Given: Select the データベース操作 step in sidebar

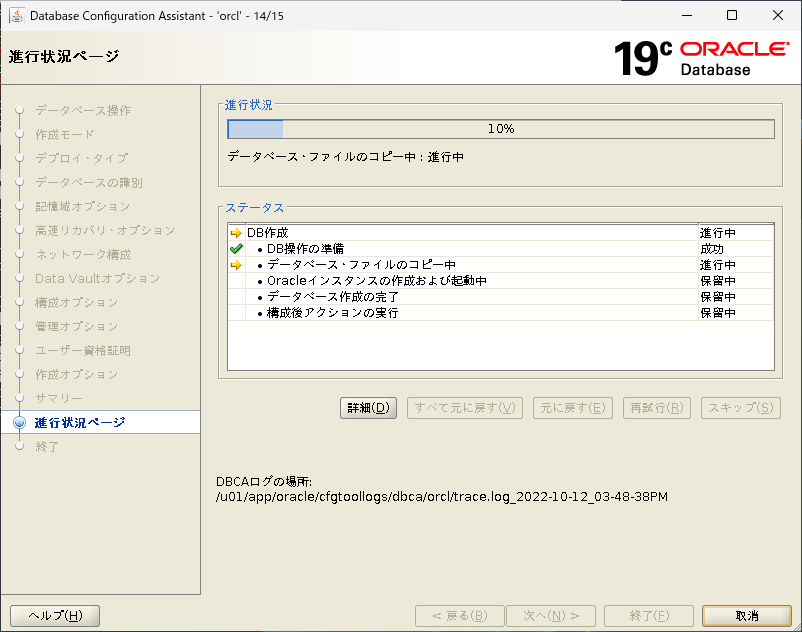Looking at the screenshot, I should coord(83,110).
